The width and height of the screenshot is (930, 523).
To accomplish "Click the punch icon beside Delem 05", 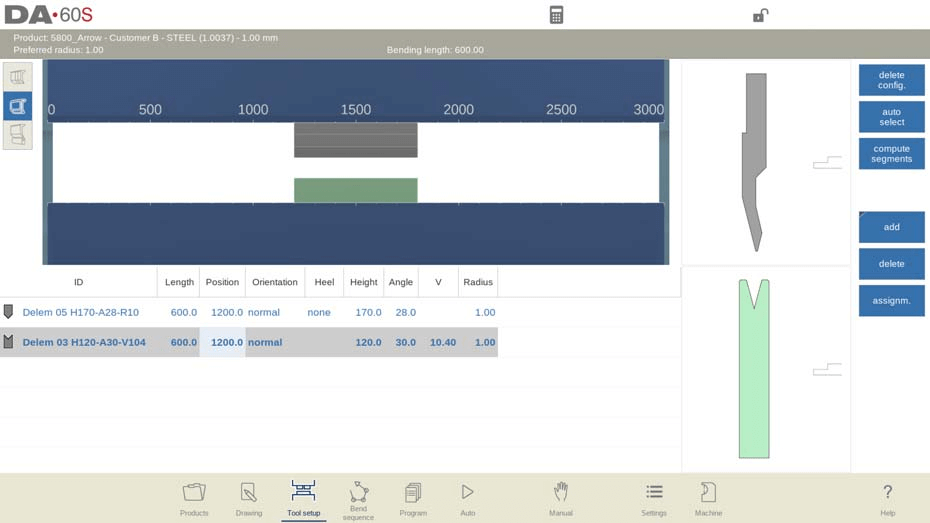I will pos(9,312).
